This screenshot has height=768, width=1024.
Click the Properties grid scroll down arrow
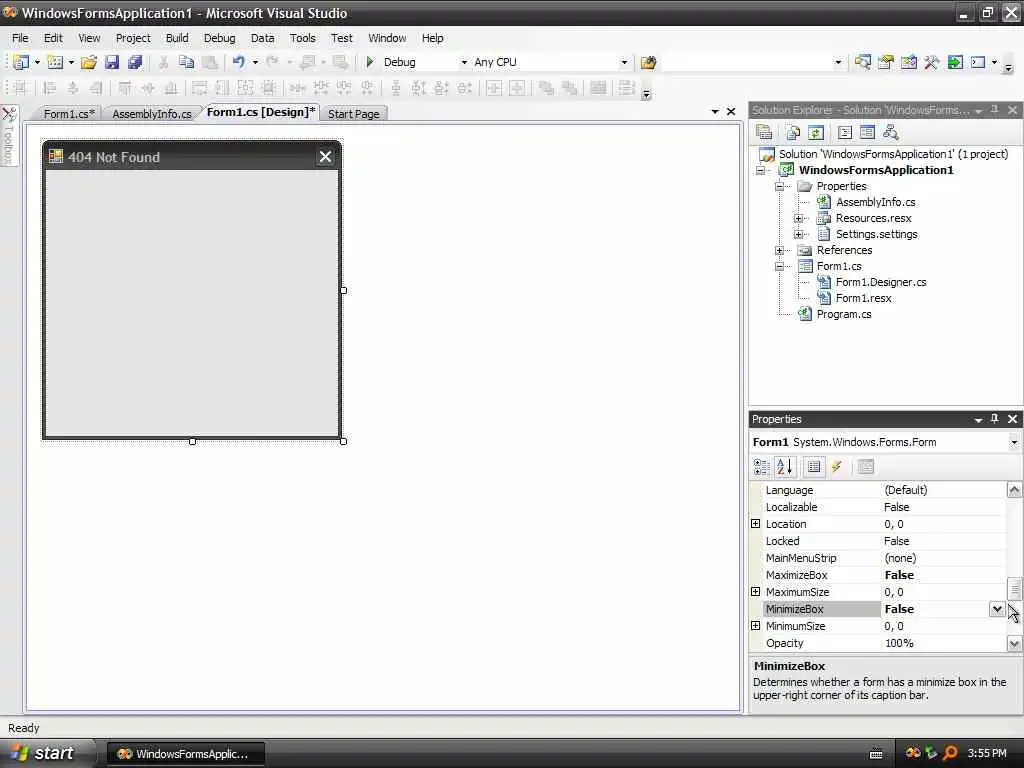tap(1014, 644)
